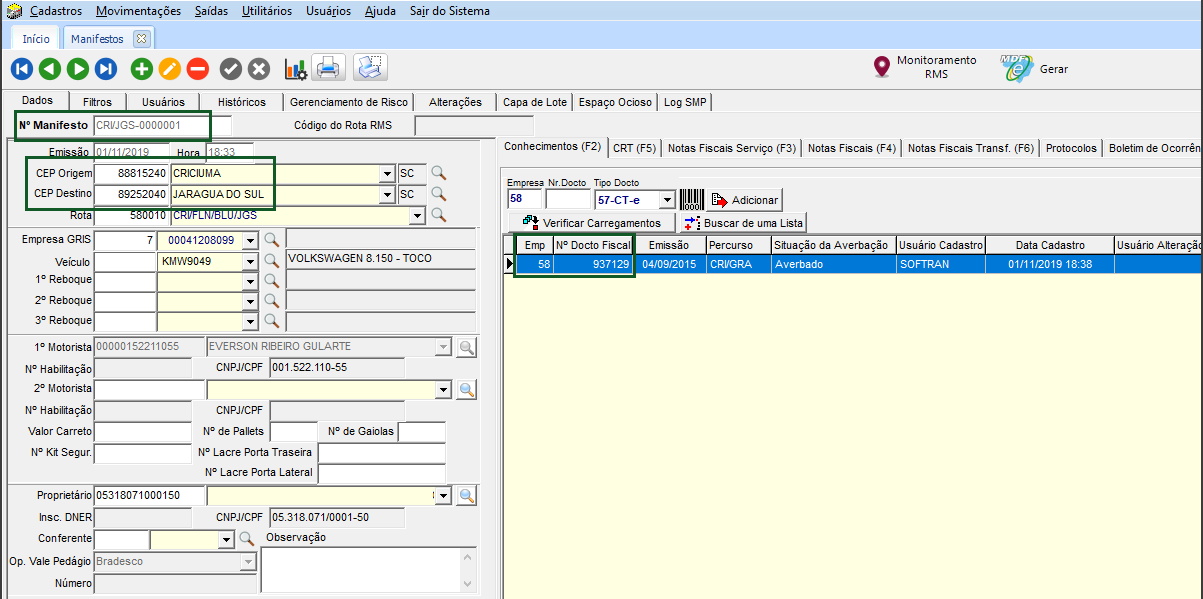
Task: Open the Movimentações menu
Action: (x=138, y=11)
